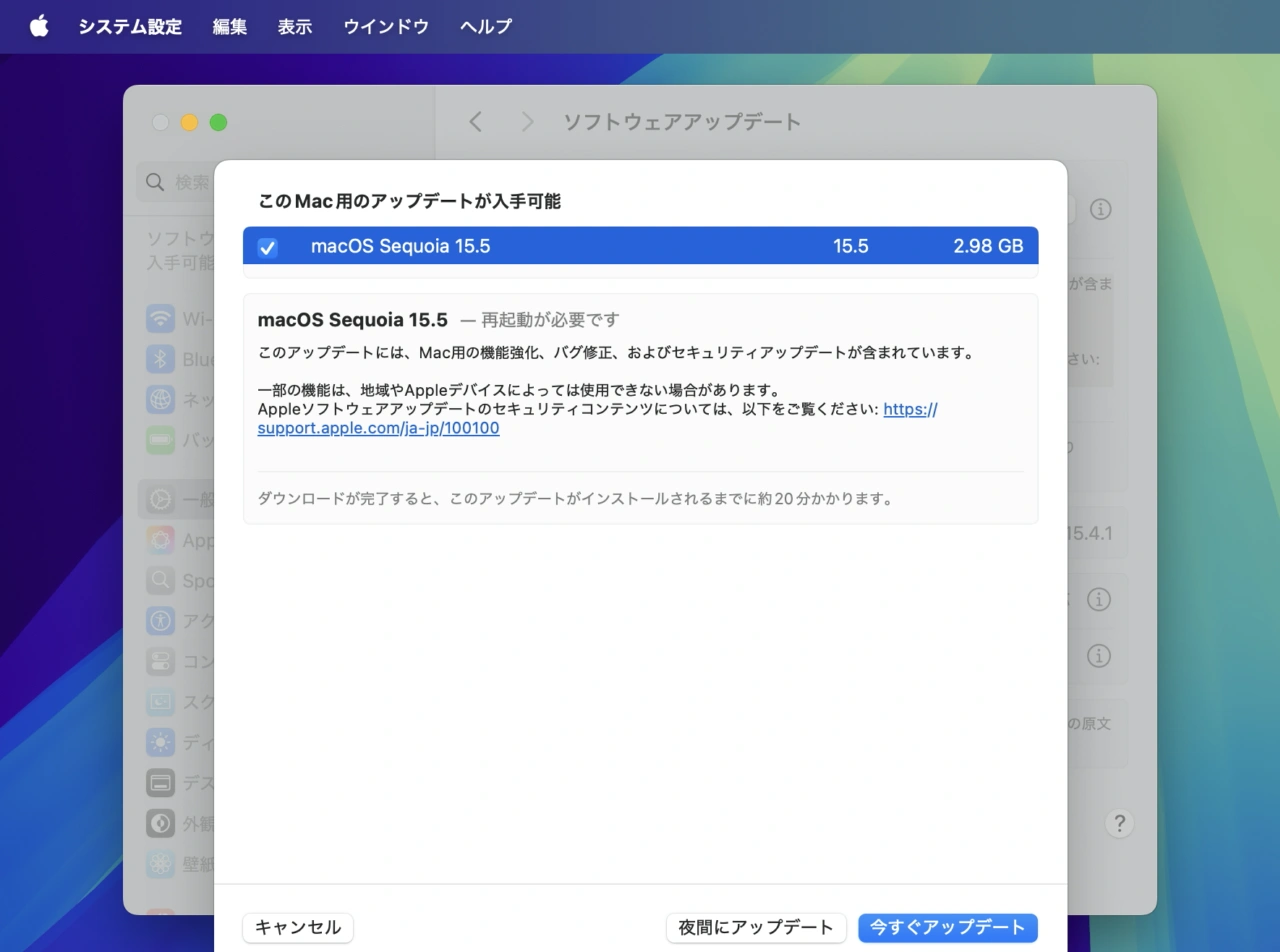Click the green Battery icon in sidebar
The height and width of the screenshot is (952, 1280).
[160, 439]
